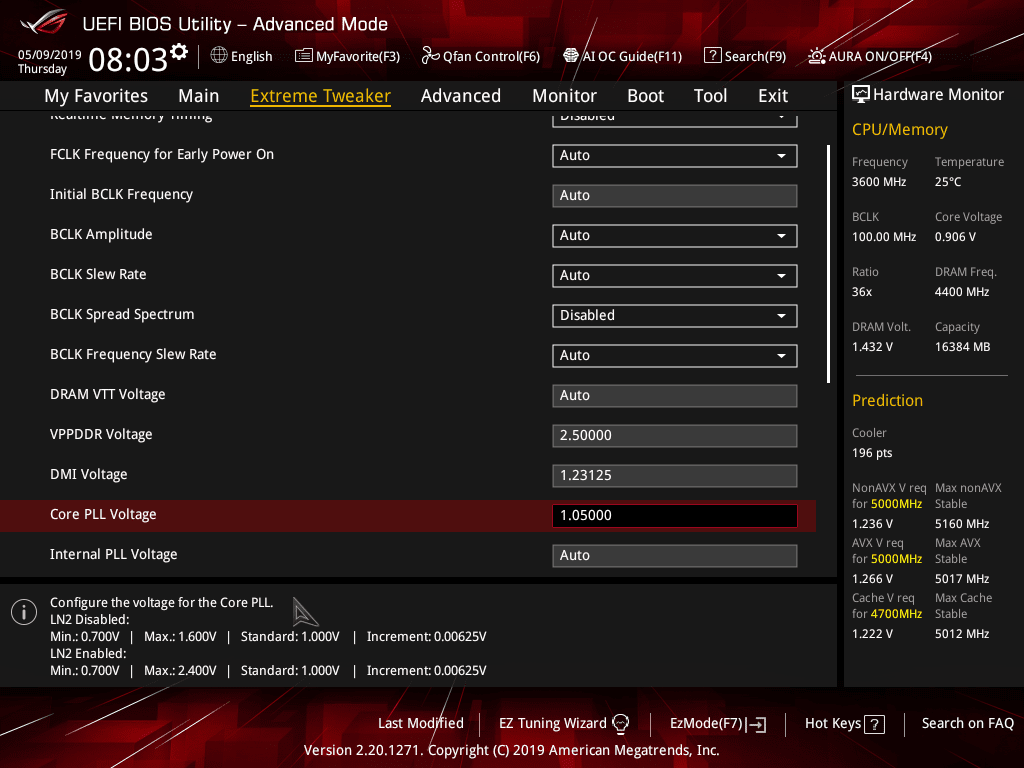Switch to Main tab
Image resolution: width=1024 pixels, height=768 pixels.
coord(199,96)
